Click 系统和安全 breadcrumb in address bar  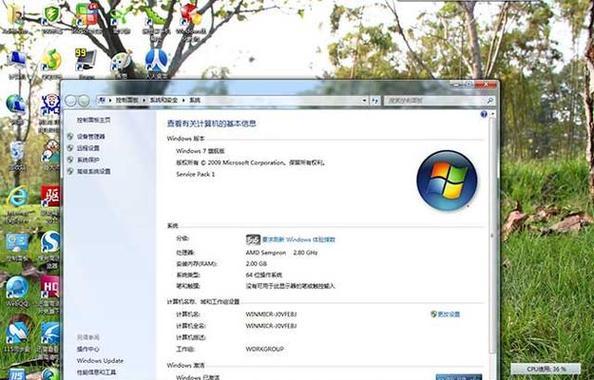click(x=164, y=100)
